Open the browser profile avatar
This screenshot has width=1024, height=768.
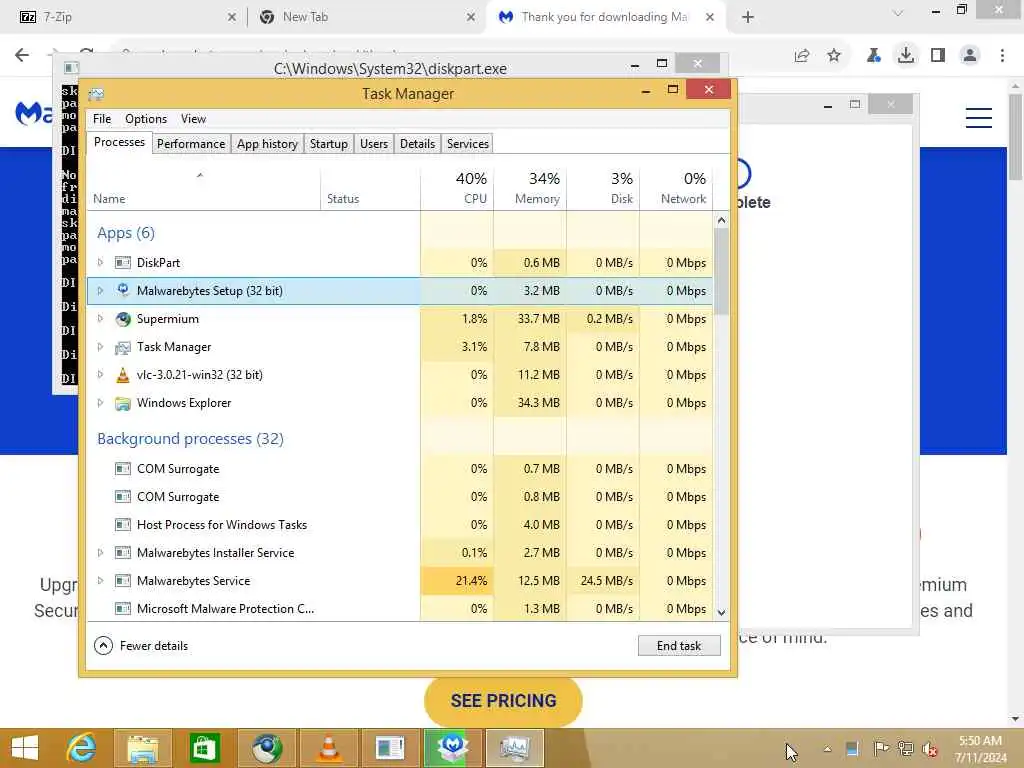click(970, 56)
